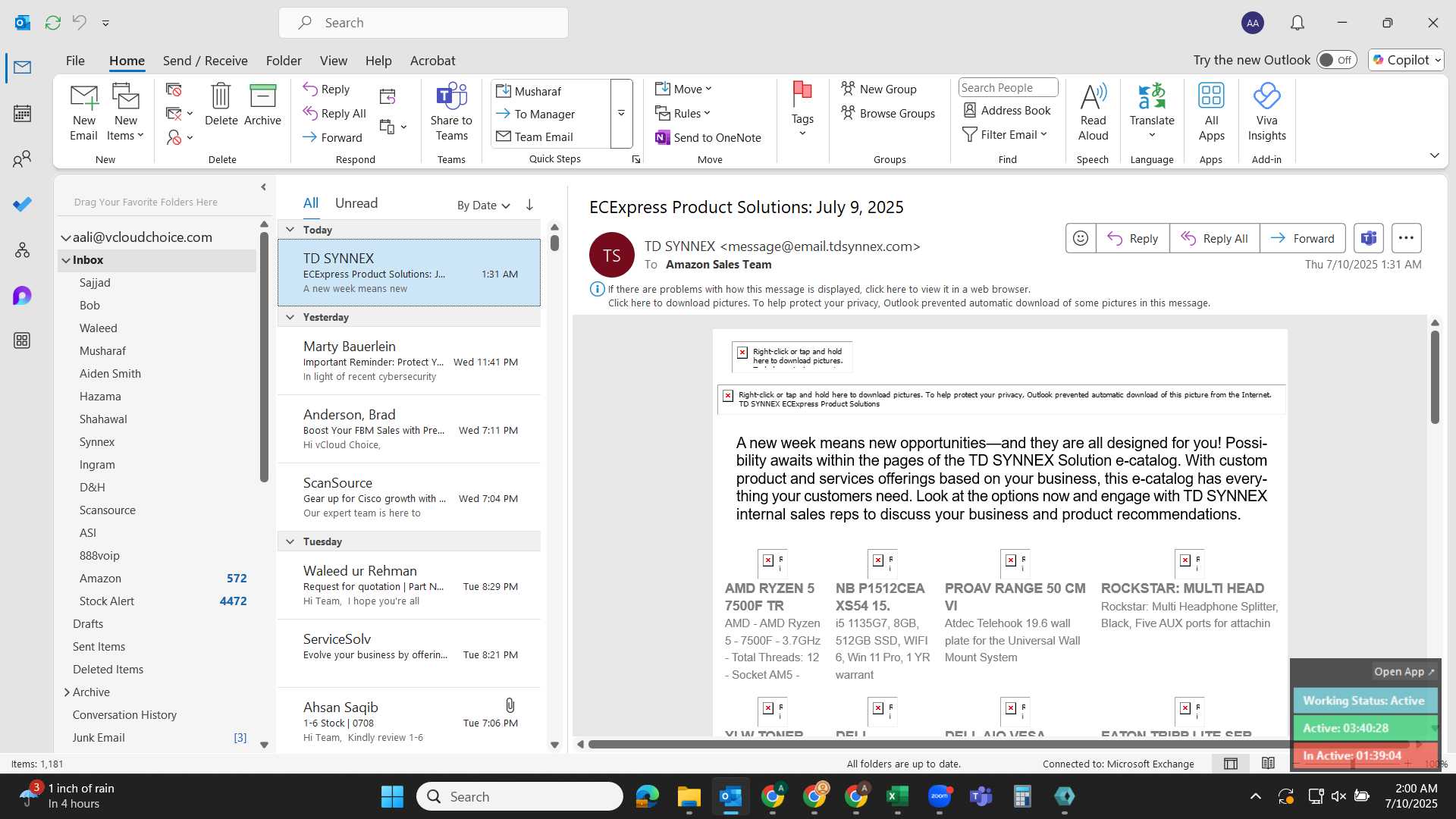Click the Undo arrow in title bar
The height and width of the screenshot is (819, 1456).
pos(80,23)
